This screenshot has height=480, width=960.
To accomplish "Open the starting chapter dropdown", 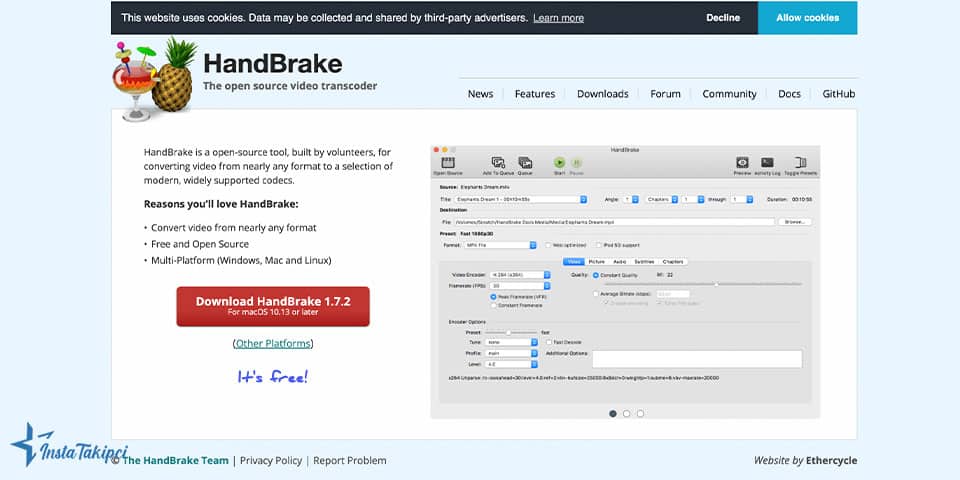I will [x=693, y=200].
